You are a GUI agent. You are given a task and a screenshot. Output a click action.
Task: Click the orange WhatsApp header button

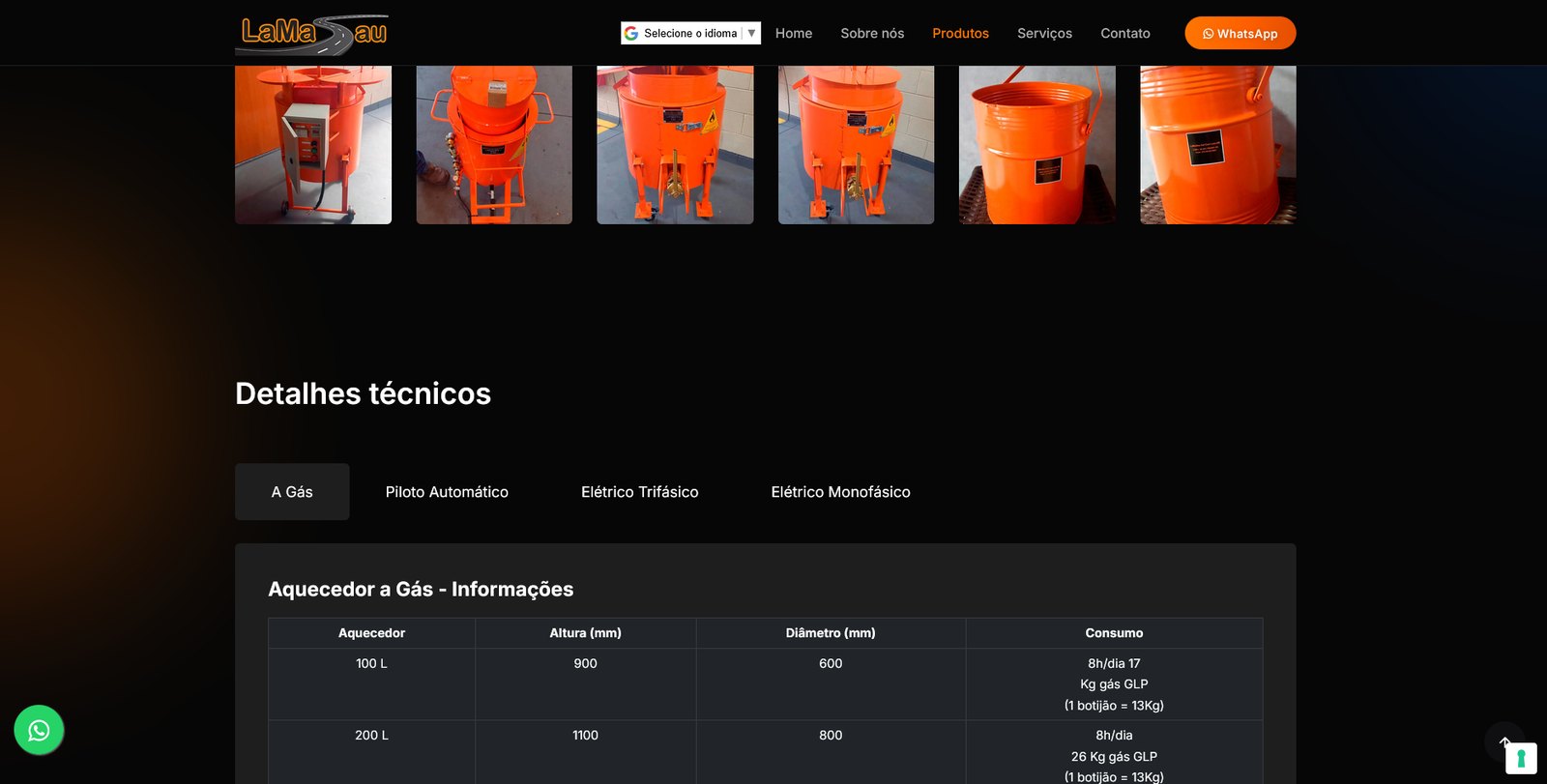1241,33
